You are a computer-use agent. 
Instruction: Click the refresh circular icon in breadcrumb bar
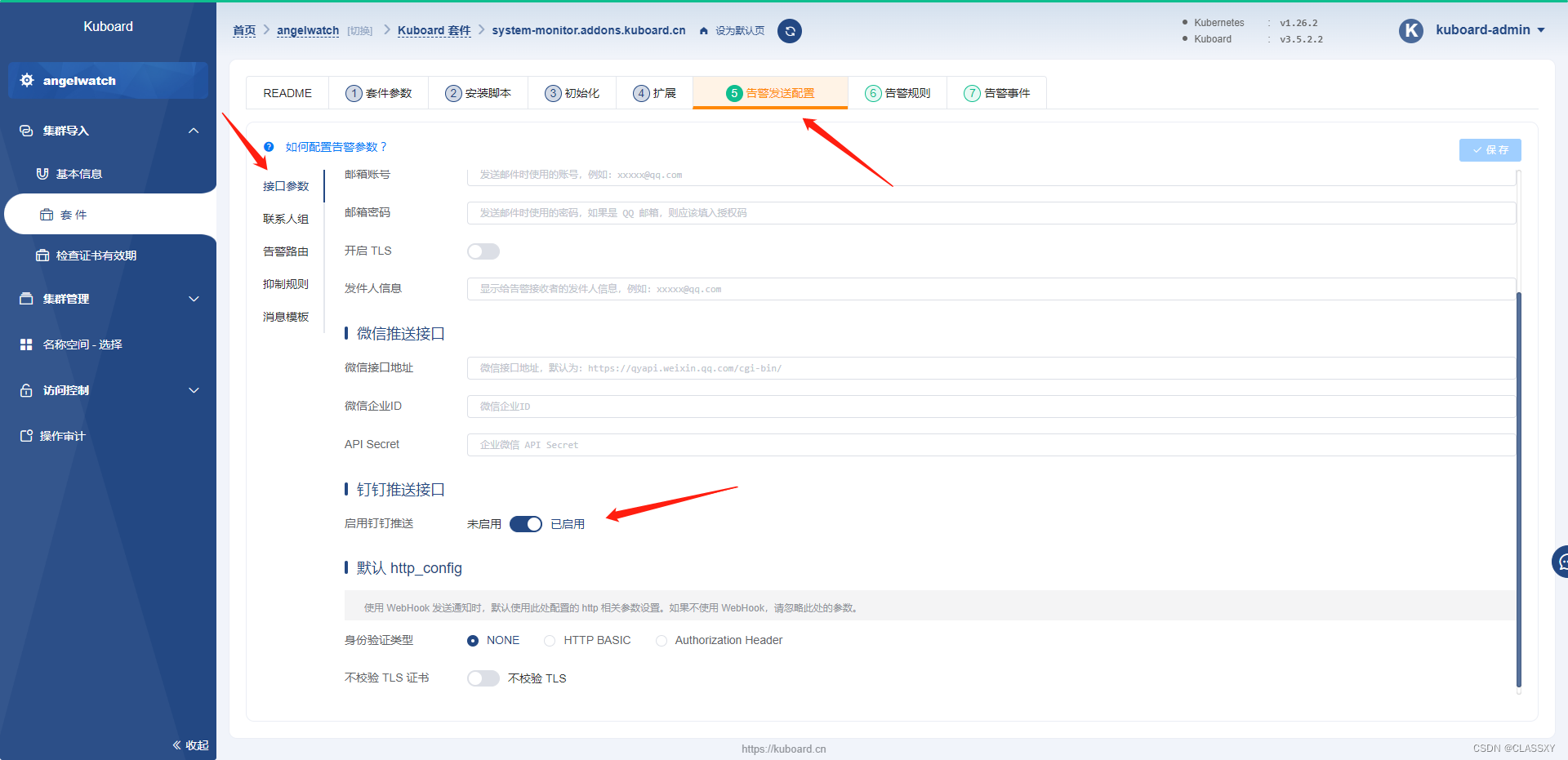[789, 31]
